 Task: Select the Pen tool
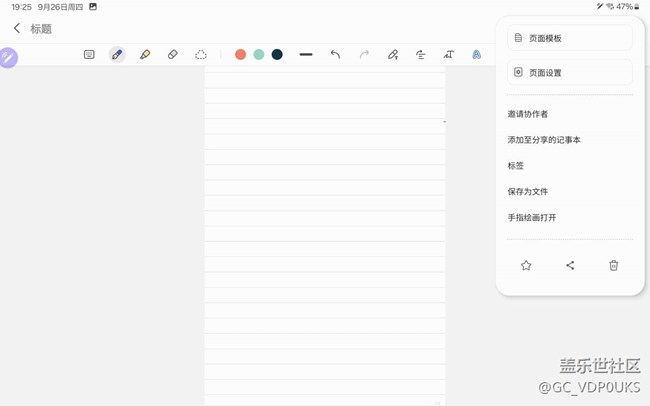pos(117,55)
